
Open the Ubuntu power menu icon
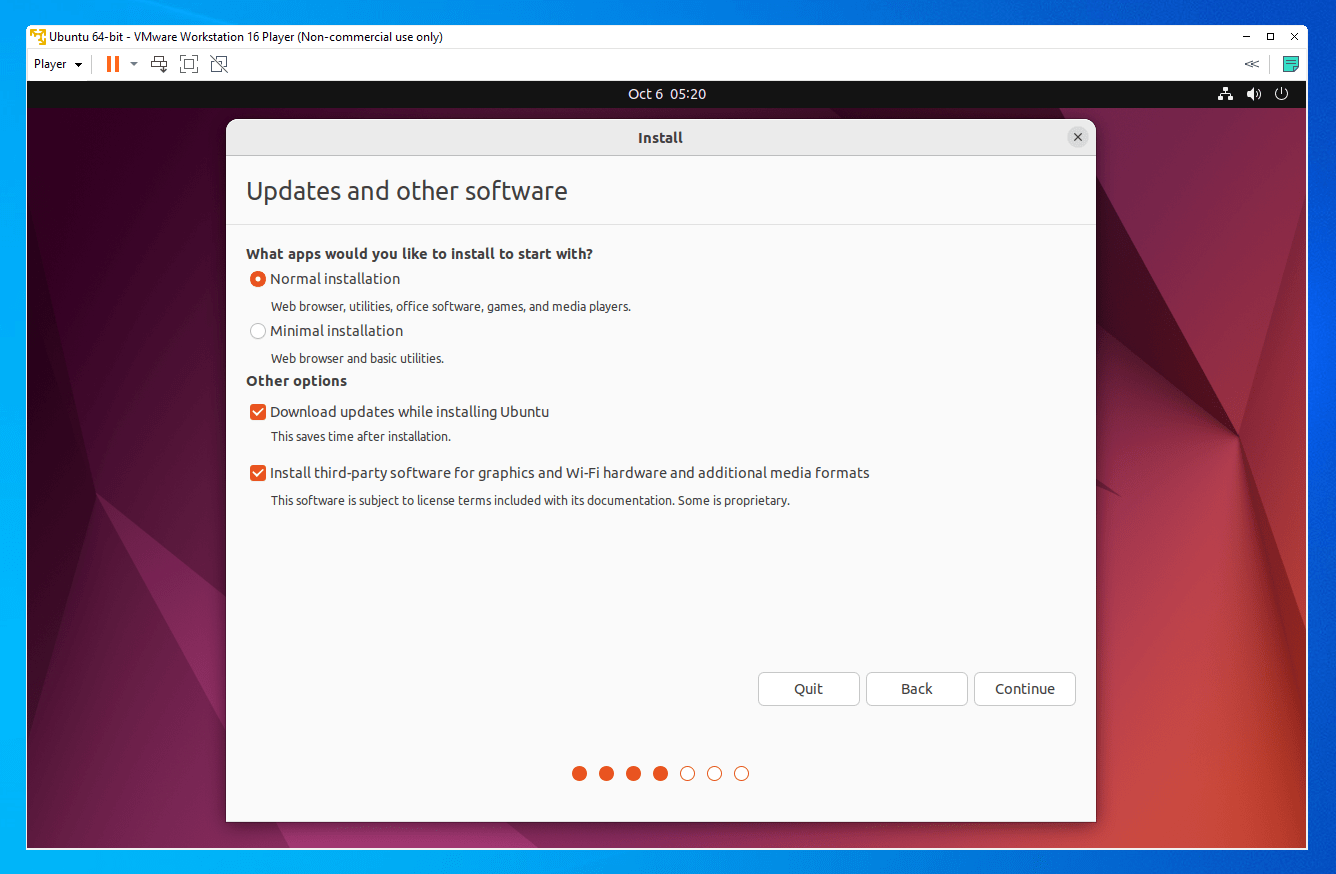(1282, 94)
